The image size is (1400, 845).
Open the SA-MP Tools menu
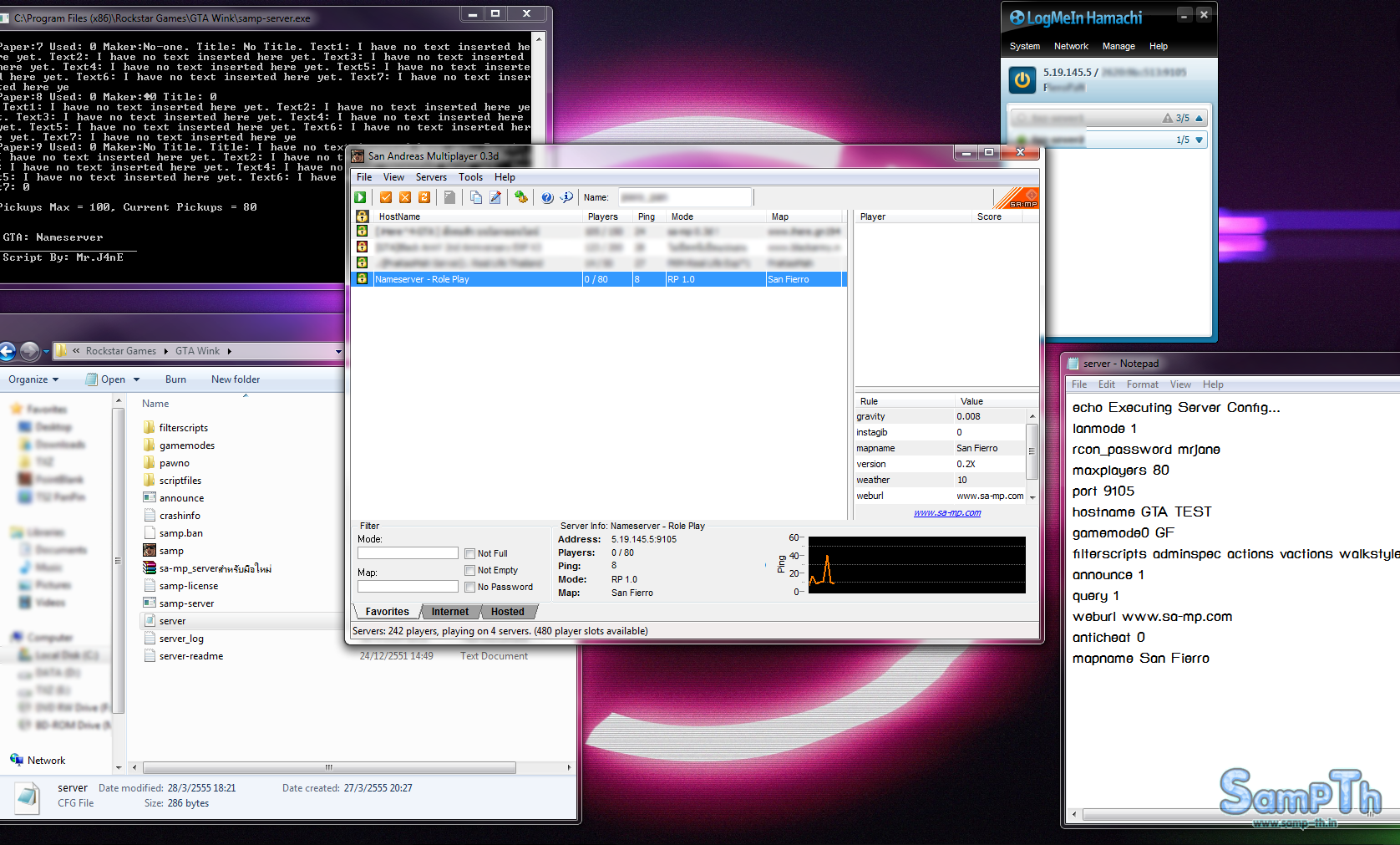[470, 177]
